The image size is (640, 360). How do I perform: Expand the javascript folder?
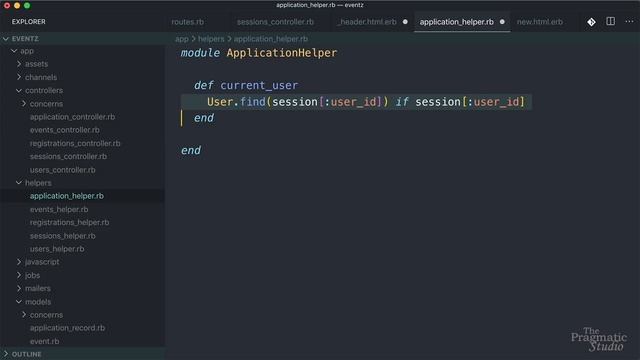pos(19,262)
